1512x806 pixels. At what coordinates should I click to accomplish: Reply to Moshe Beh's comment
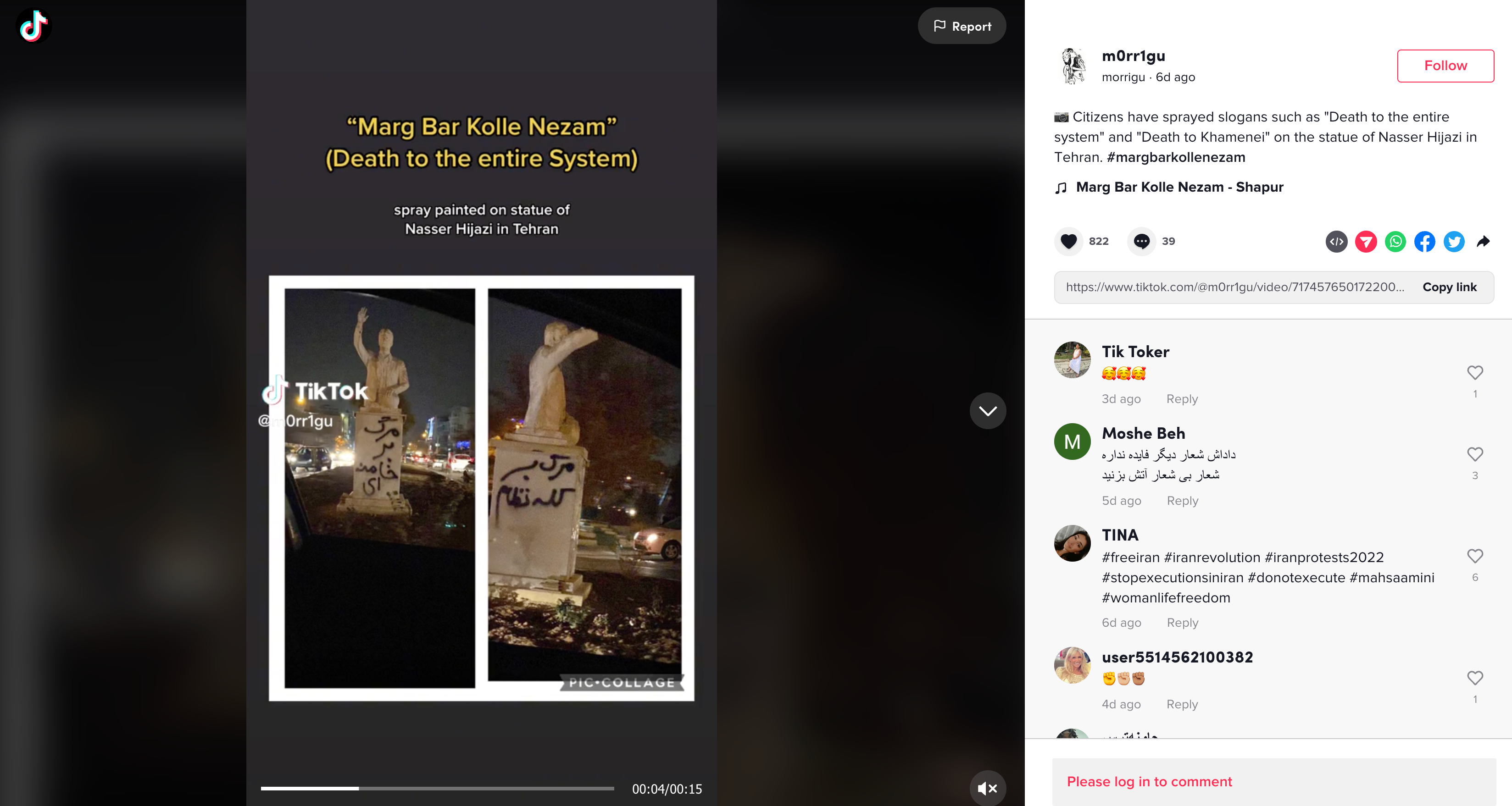point(1182,500)
